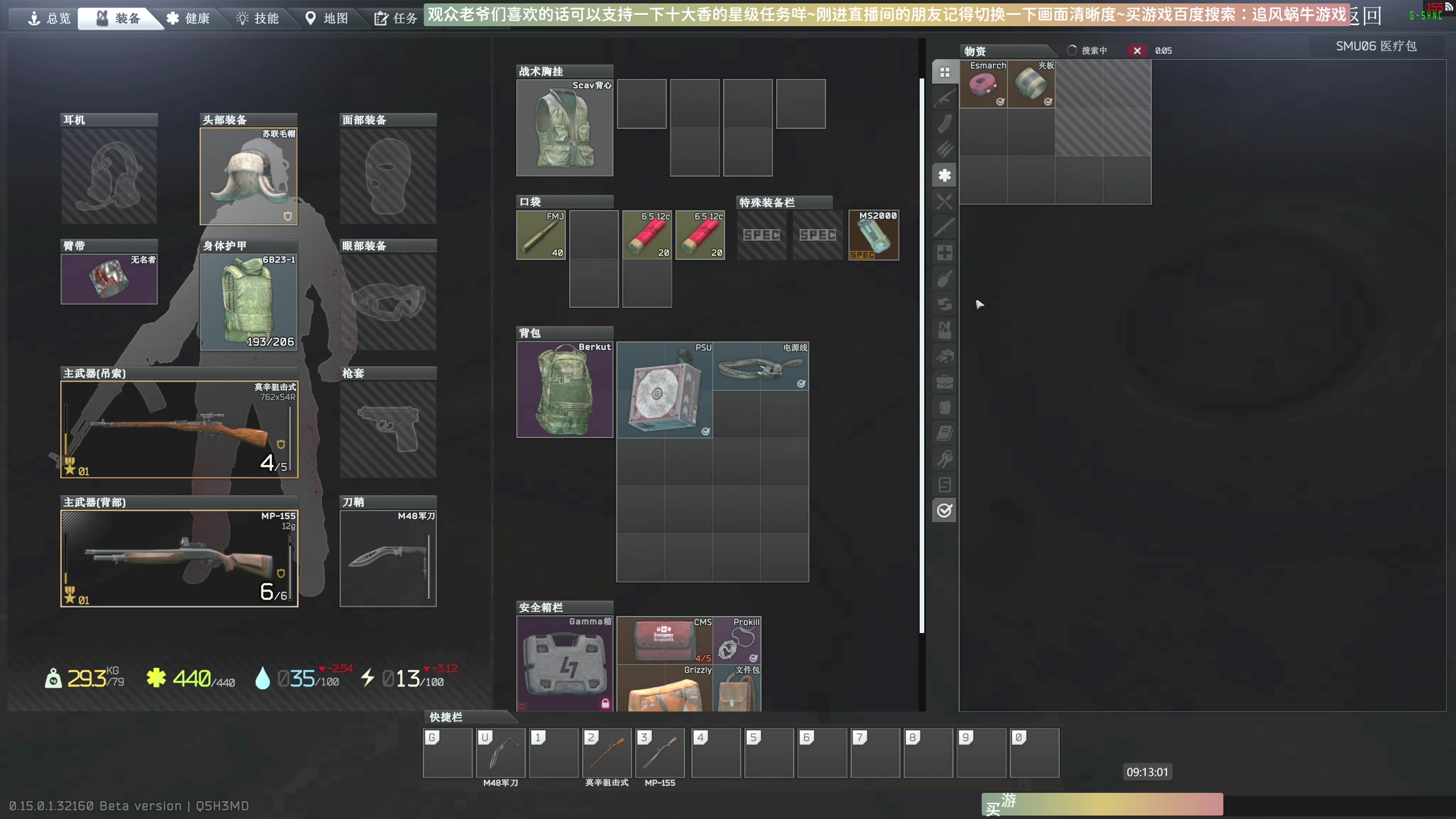Viewport: 1456px width, 819px height.
Task: Filter loot by chest rig icon
Action: pyautogui.click(x=945, y=330)
